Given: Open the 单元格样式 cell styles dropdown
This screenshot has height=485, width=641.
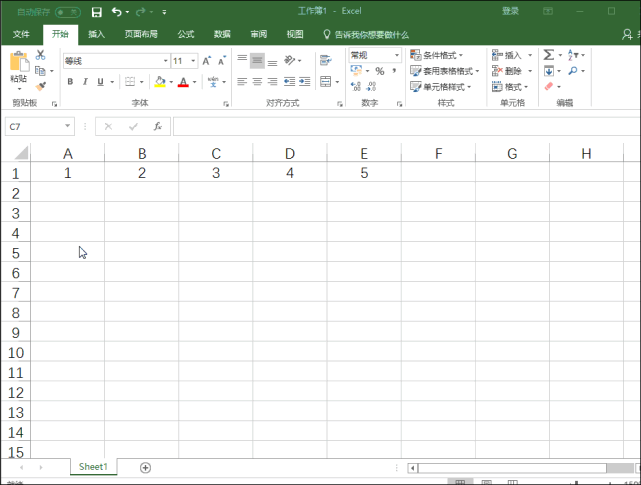Looking at the screenshot, I should 441,87.
